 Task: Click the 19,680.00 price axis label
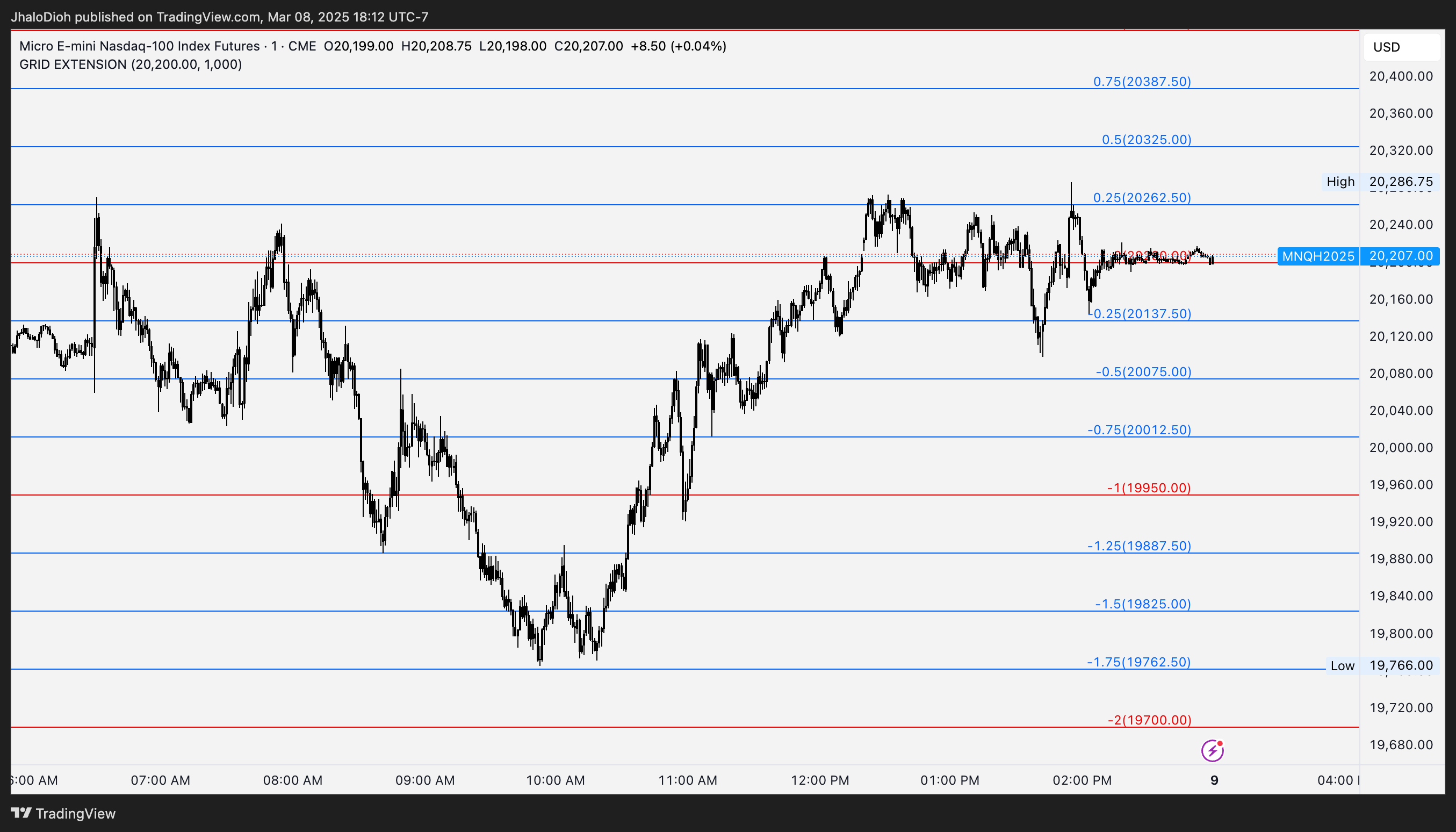tap(1401, 744)
